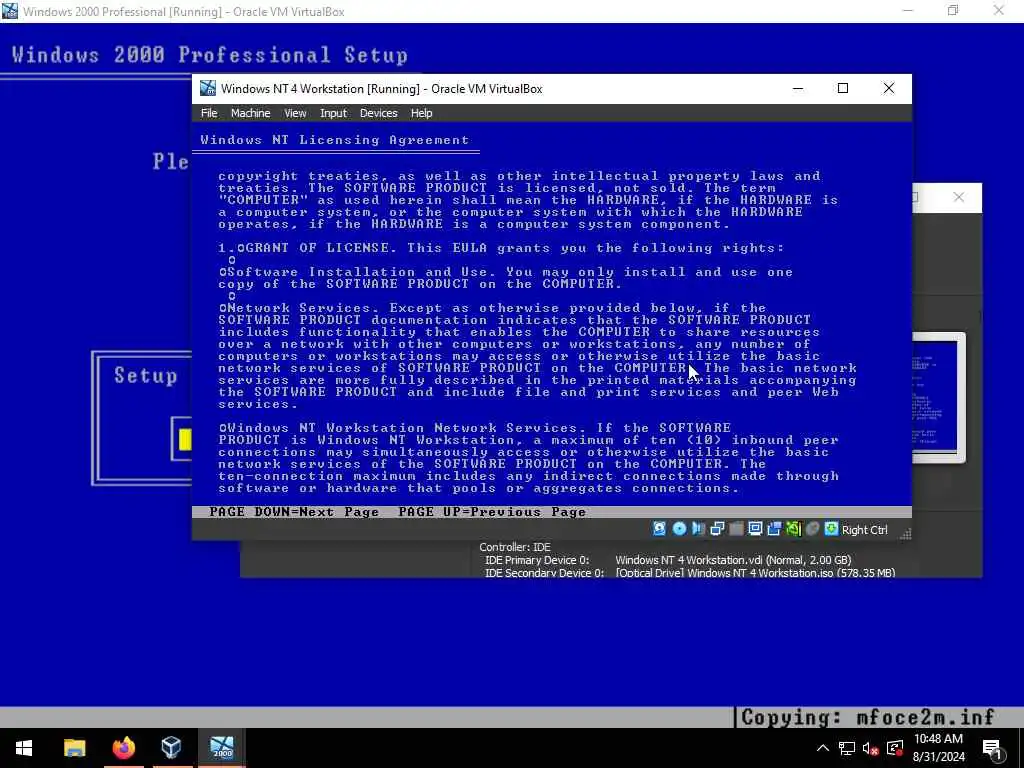This screenshot has width=1024, height=768.
Task: Click the network adapter status icon
Action: click(x=717, y=529)
